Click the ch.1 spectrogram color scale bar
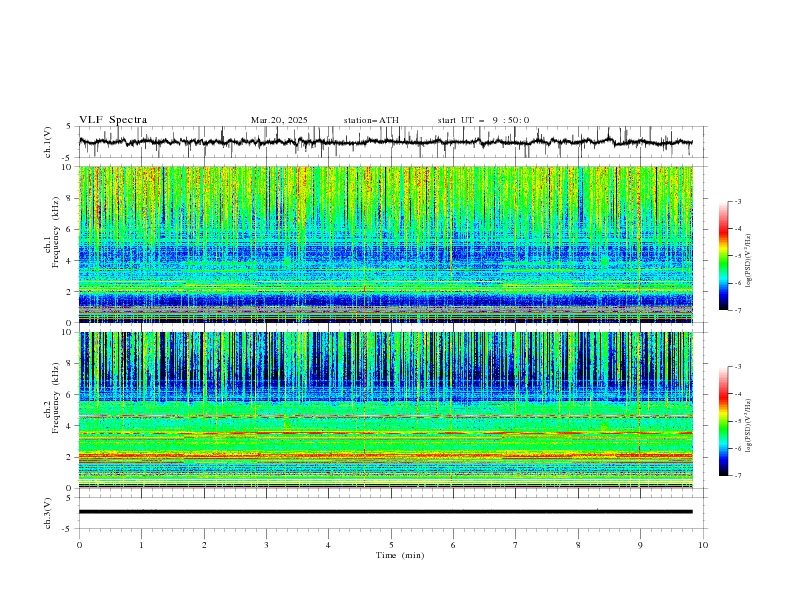The height and width of the screenshot is (612, 792). [723, 255]
